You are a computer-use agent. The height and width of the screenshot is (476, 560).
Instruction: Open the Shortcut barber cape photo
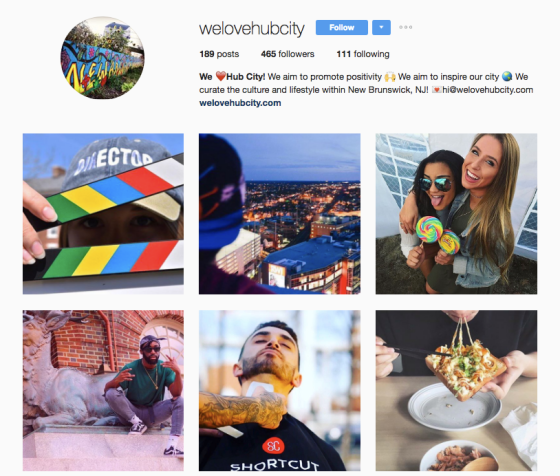point(280,390)
